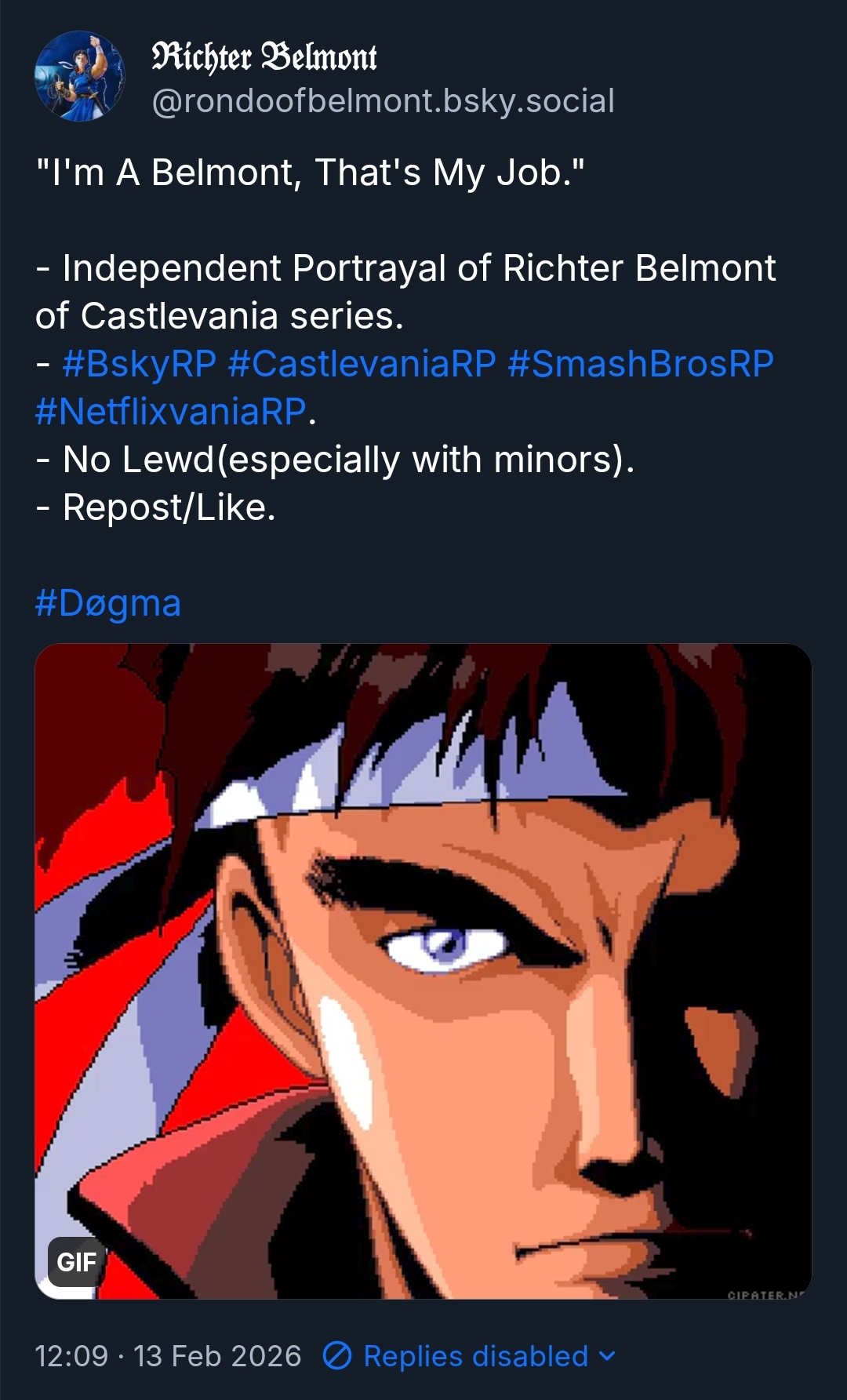Open the Replies disabled label

point(475,1356)
